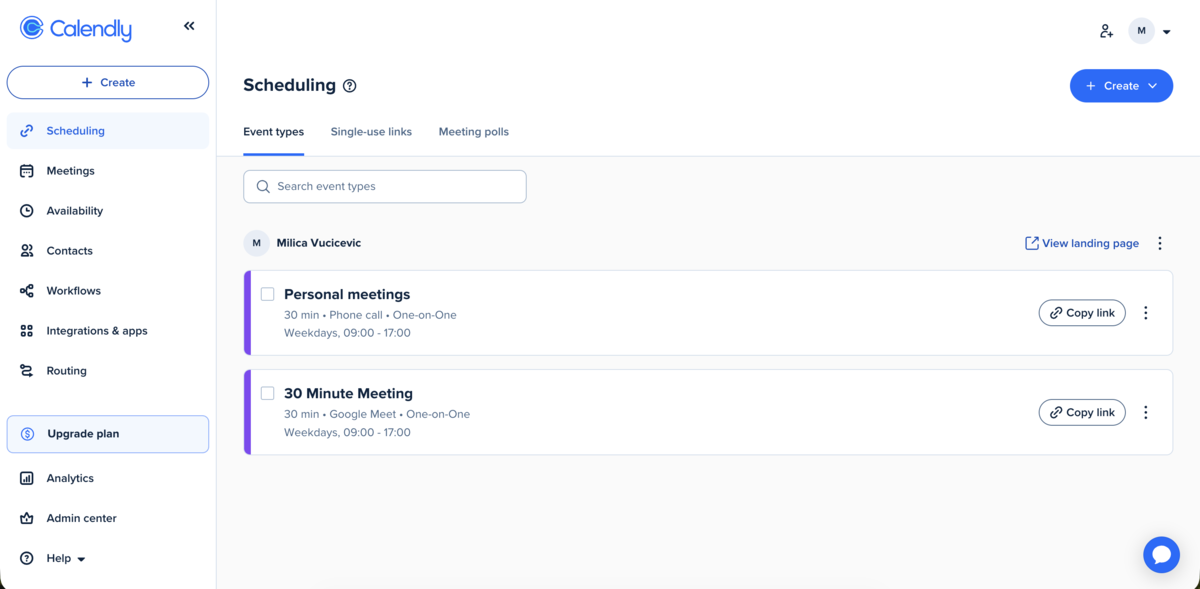The image size is (1200, 589).
Task: Open the chat support bubble
Action: tap(1161, 554)
